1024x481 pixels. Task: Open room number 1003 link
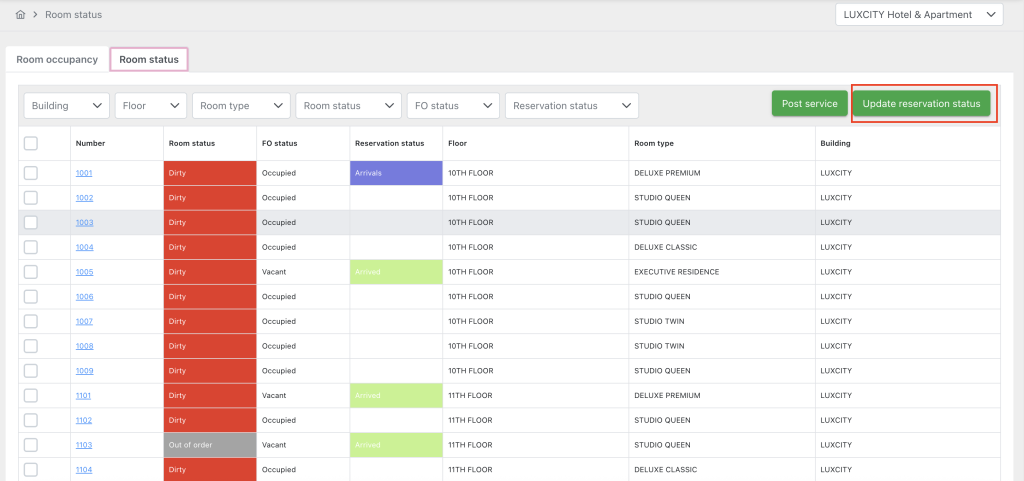pyautogui.click(x=84, y=223)
